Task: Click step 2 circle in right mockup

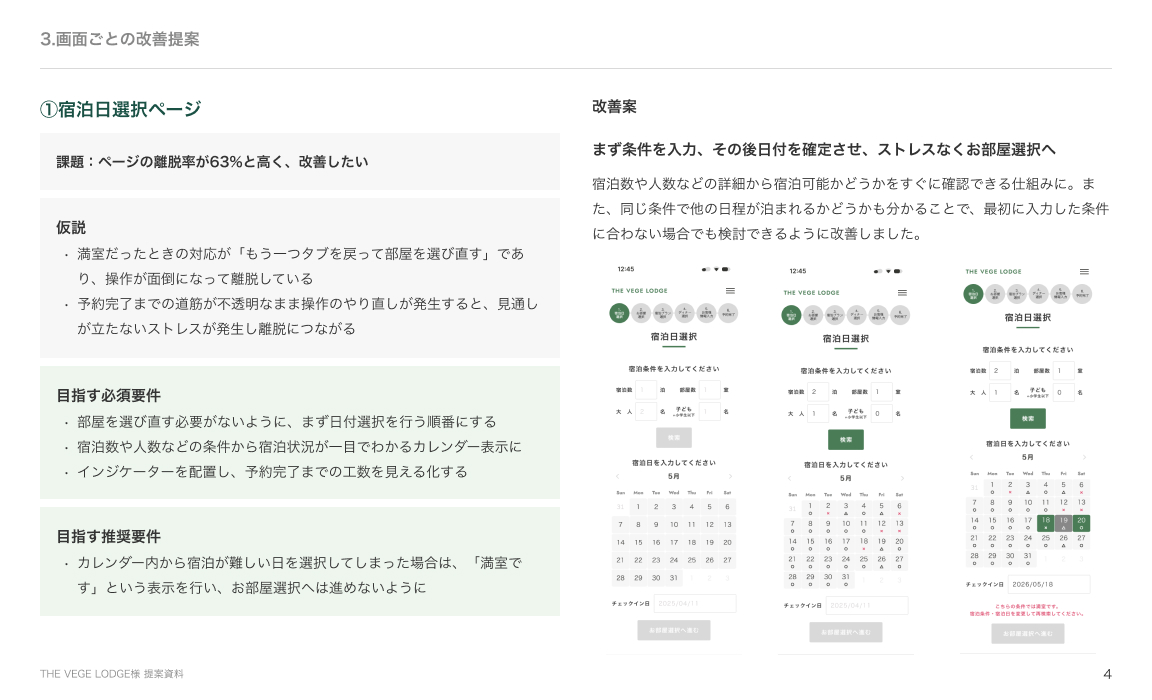Action: pyautogui.click(x=995, y=293)
